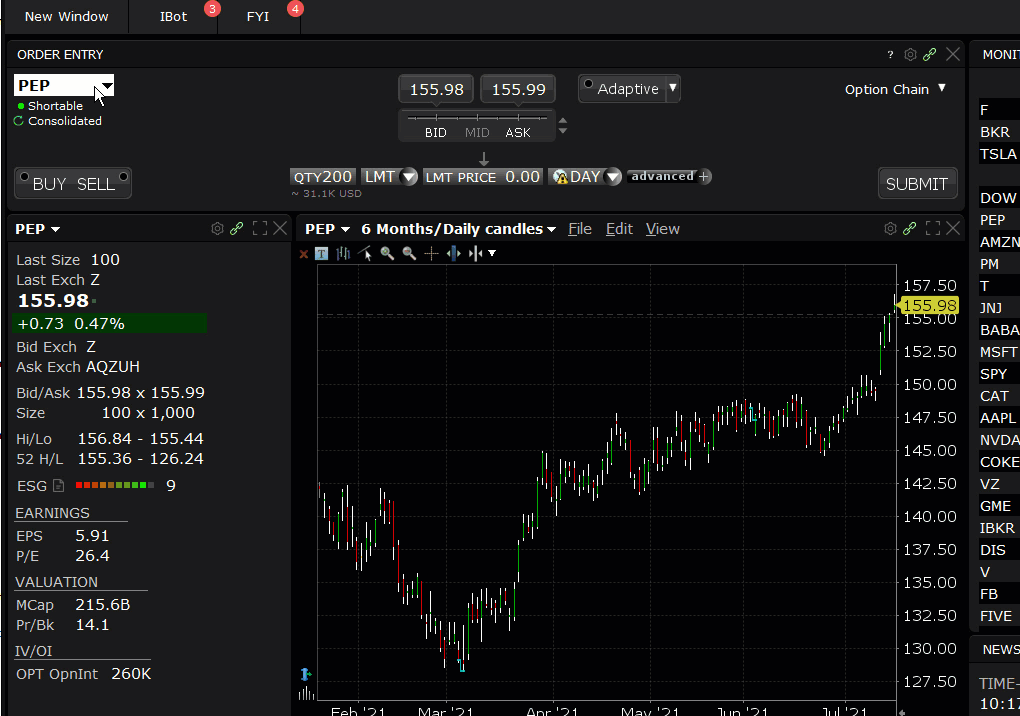This screenshot has width=1020, height=716.
Task: Open the DAY time-in-force dropdown
Action: click(x=613, y=177)
